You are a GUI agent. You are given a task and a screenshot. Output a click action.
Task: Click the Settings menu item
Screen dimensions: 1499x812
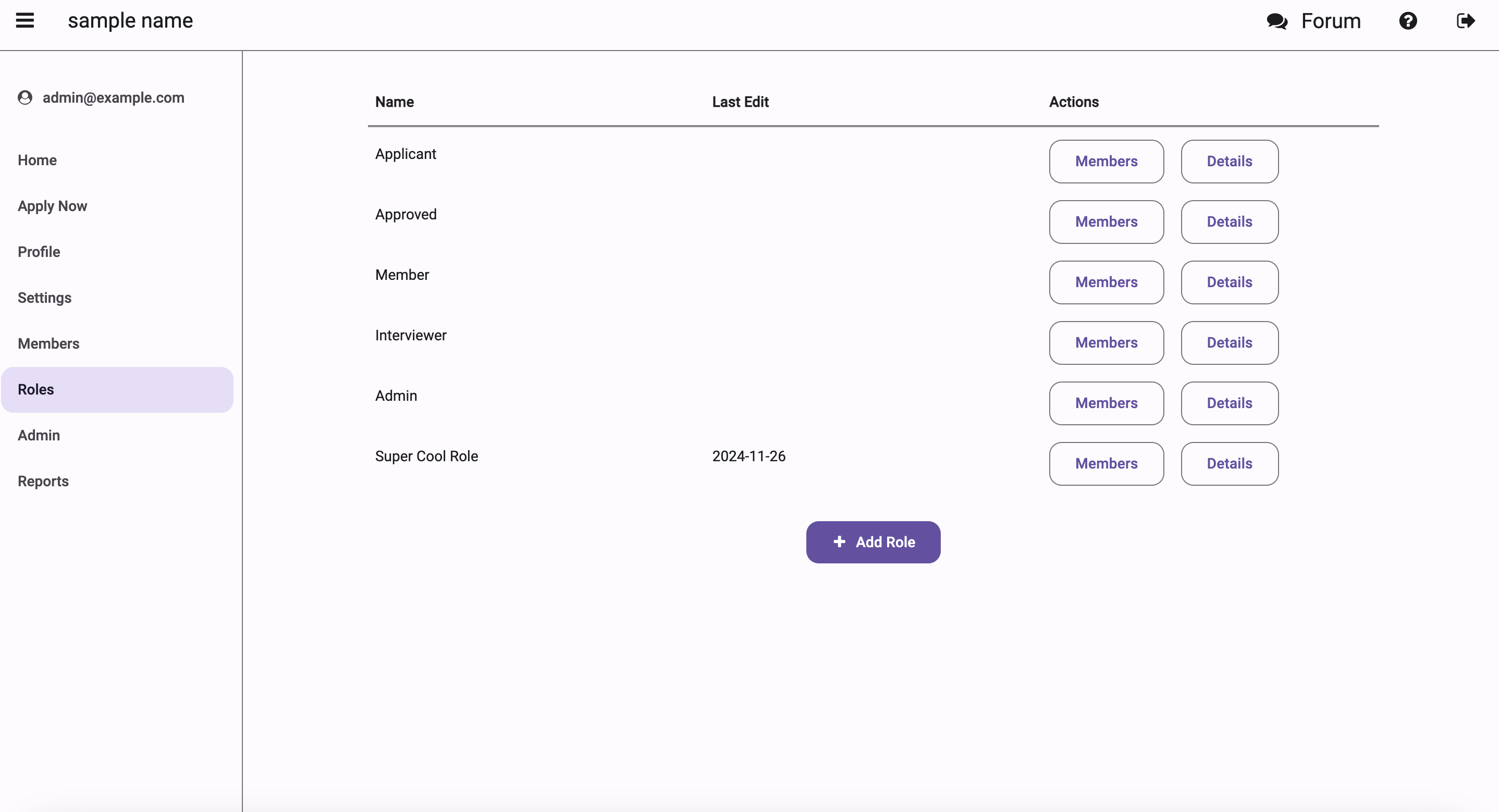(45, 297)
